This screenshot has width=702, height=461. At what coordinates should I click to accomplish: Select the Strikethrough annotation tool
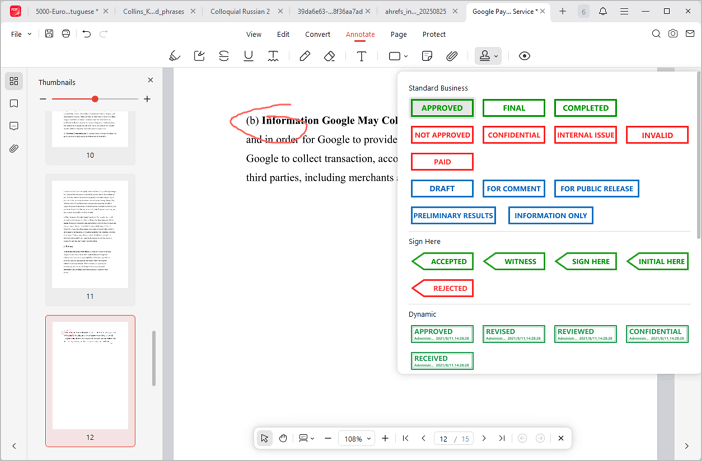223,56
